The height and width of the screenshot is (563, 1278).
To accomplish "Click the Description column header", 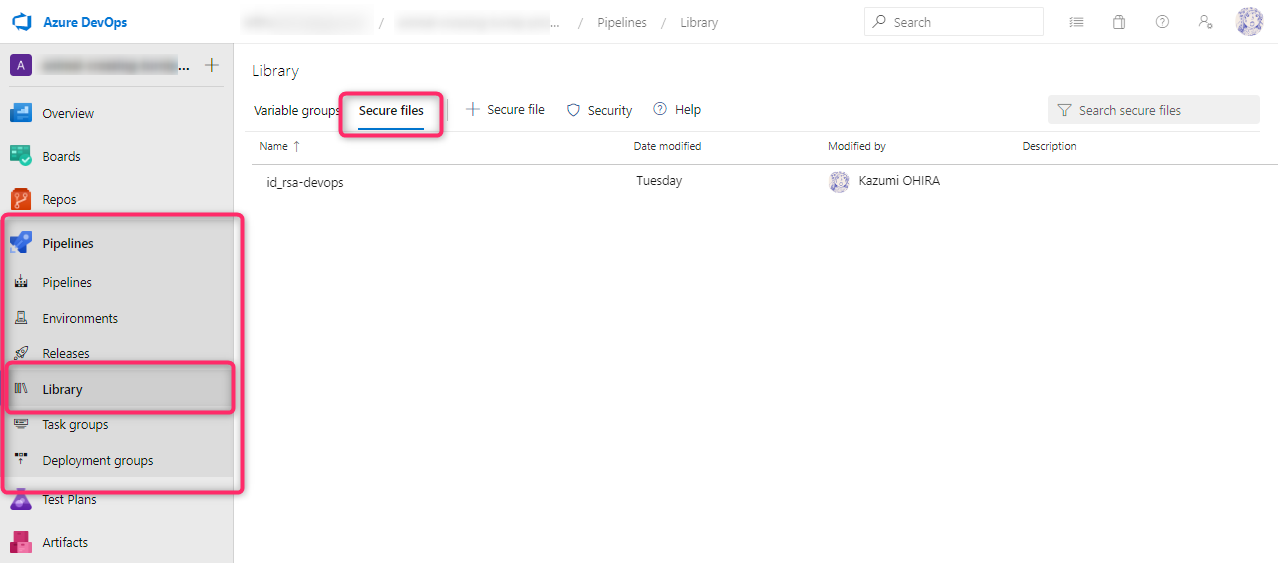I will click(1049, 146).
